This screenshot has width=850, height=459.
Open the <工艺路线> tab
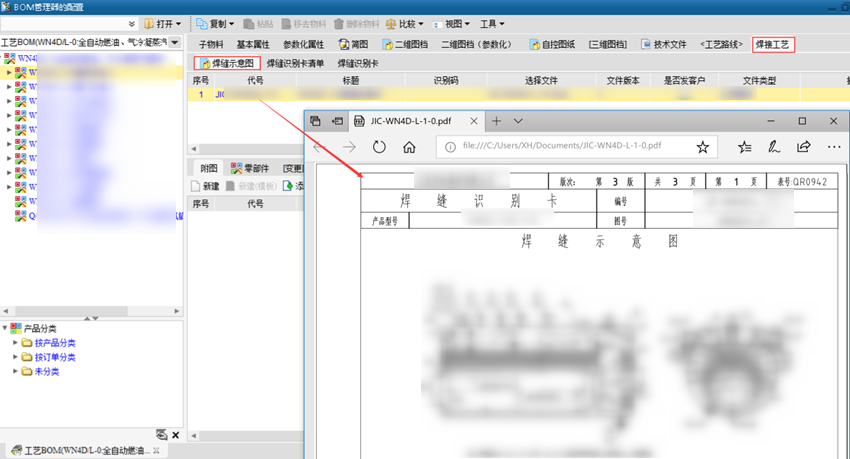[x=721, y=44]
